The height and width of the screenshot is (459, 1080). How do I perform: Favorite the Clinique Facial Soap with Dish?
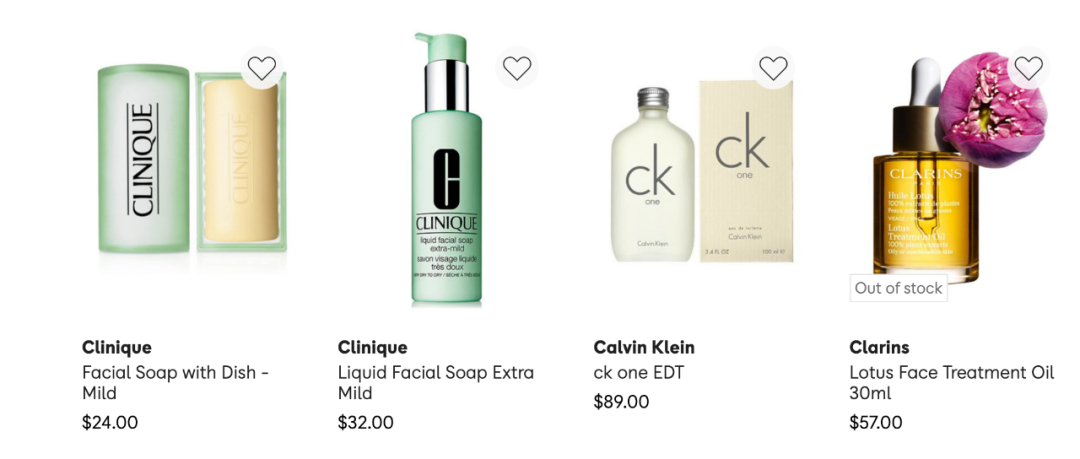(x=262, y=68)
